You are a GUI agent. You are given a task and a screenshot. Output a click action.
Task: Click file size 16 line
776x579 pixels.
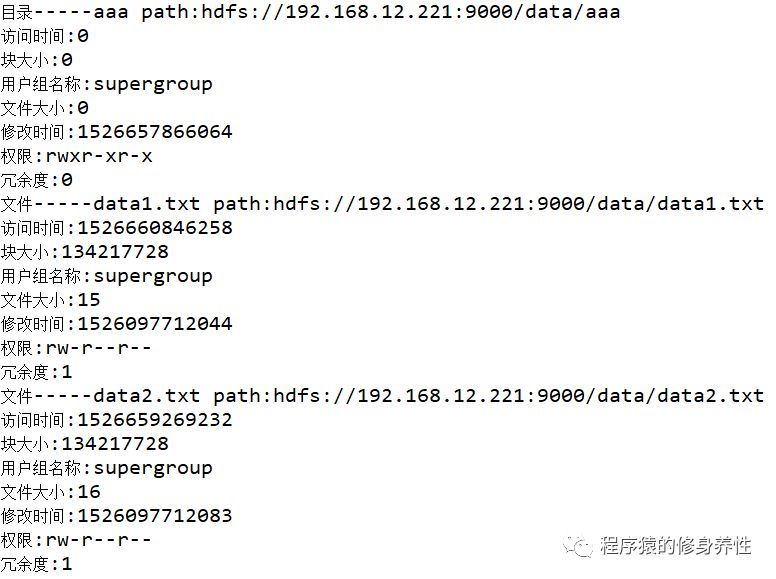pyautogui.click(x=50, y=492)
